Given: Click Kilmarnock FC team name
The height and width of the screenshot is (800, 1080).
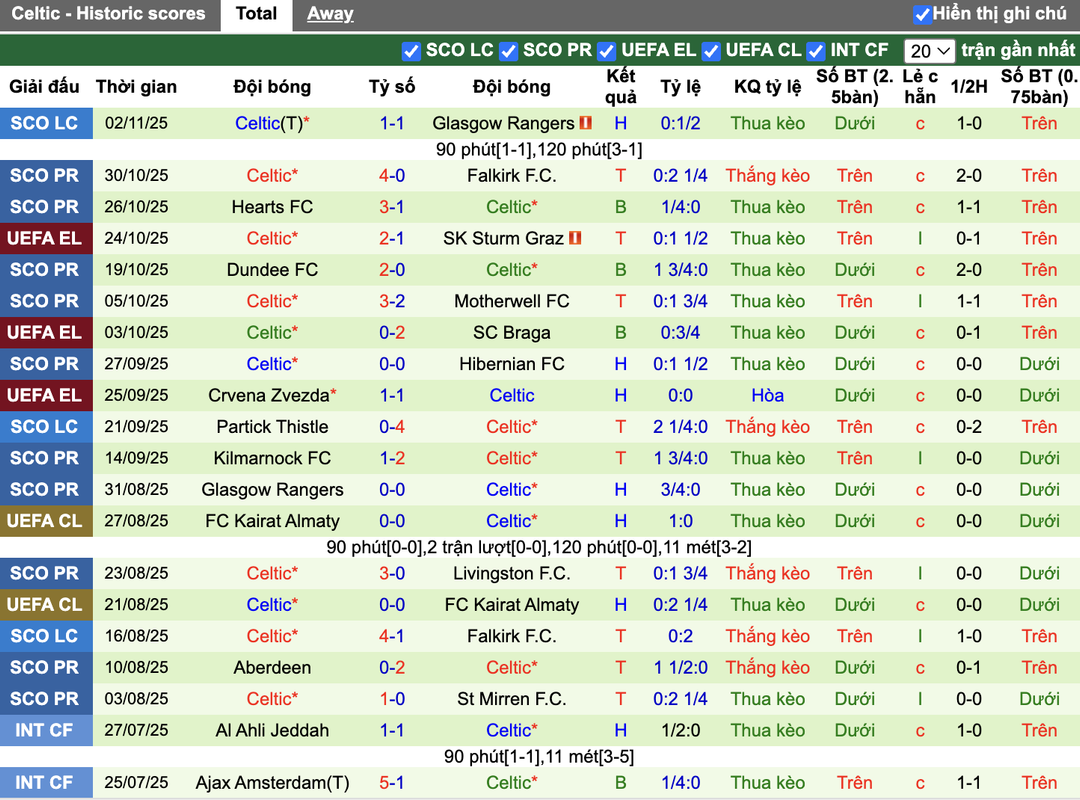Looking at the screenshot, I should coord(272,458).
